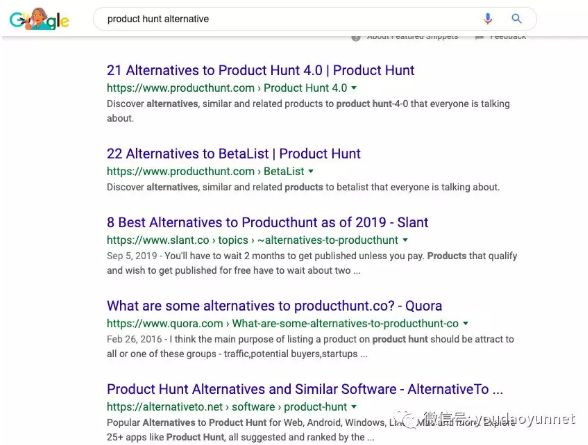Focus the search box containing product hunt alternative
The width and height of the screenshot is (588, 445).
314,19
